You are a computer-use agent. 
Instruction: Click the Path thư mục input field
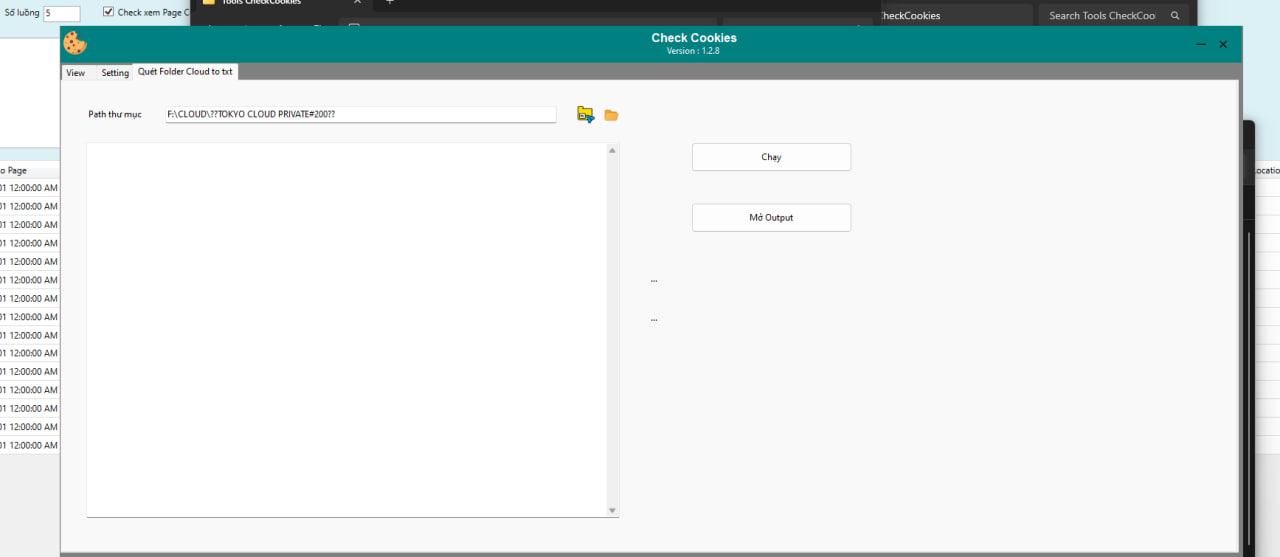coord(360,115)
